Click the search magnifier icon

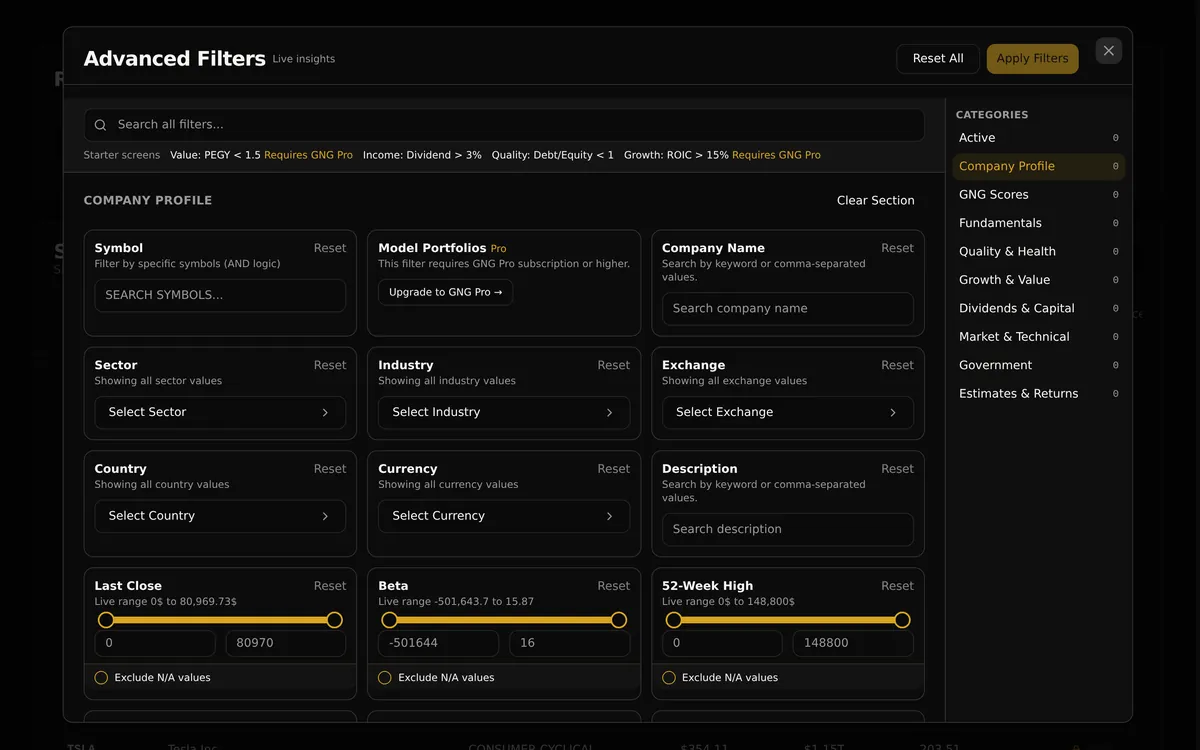[x=100, y=125]
